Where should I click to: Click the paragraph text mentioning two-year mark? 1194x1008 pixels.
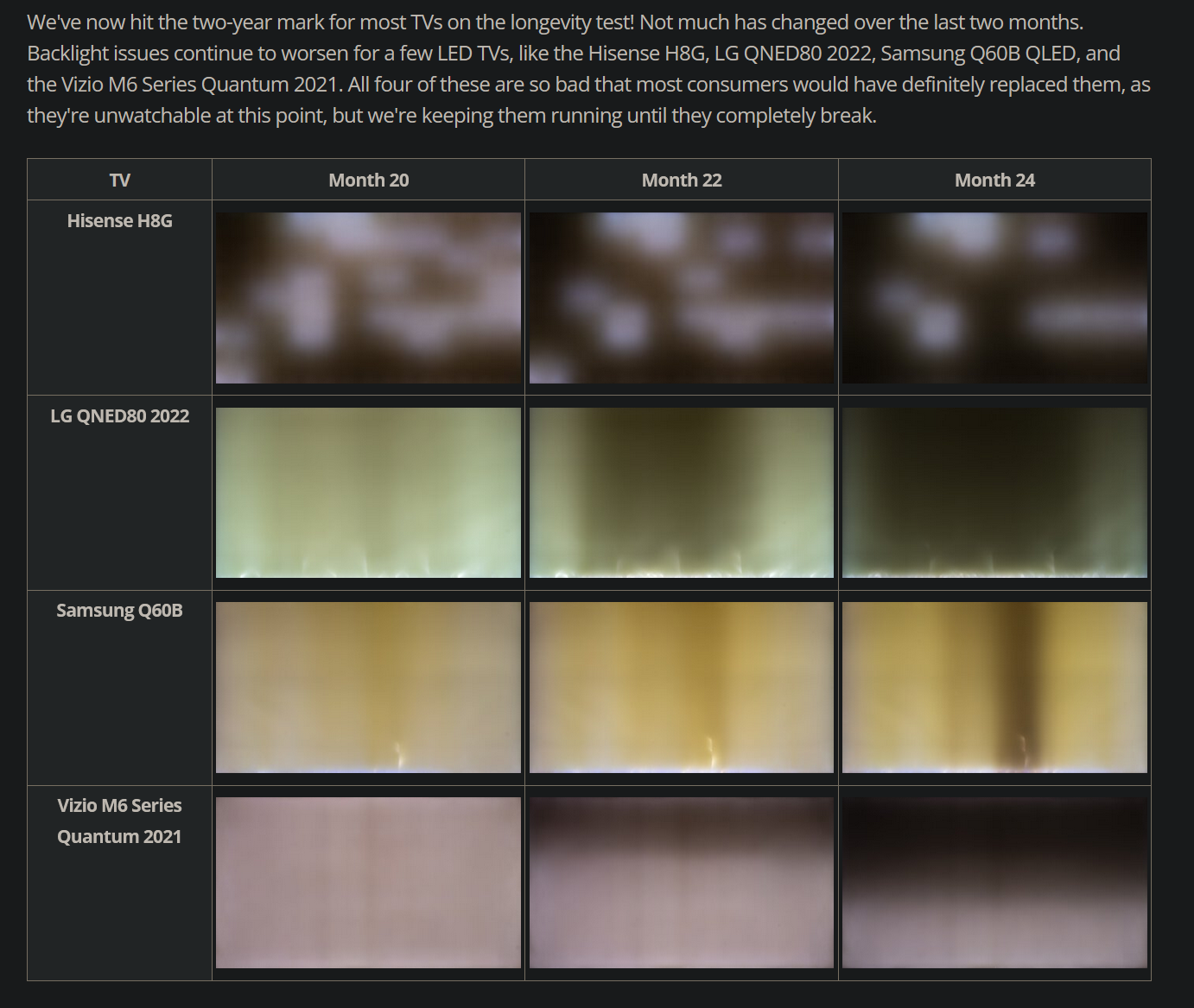pyautogui.click(x=588, y=69)
